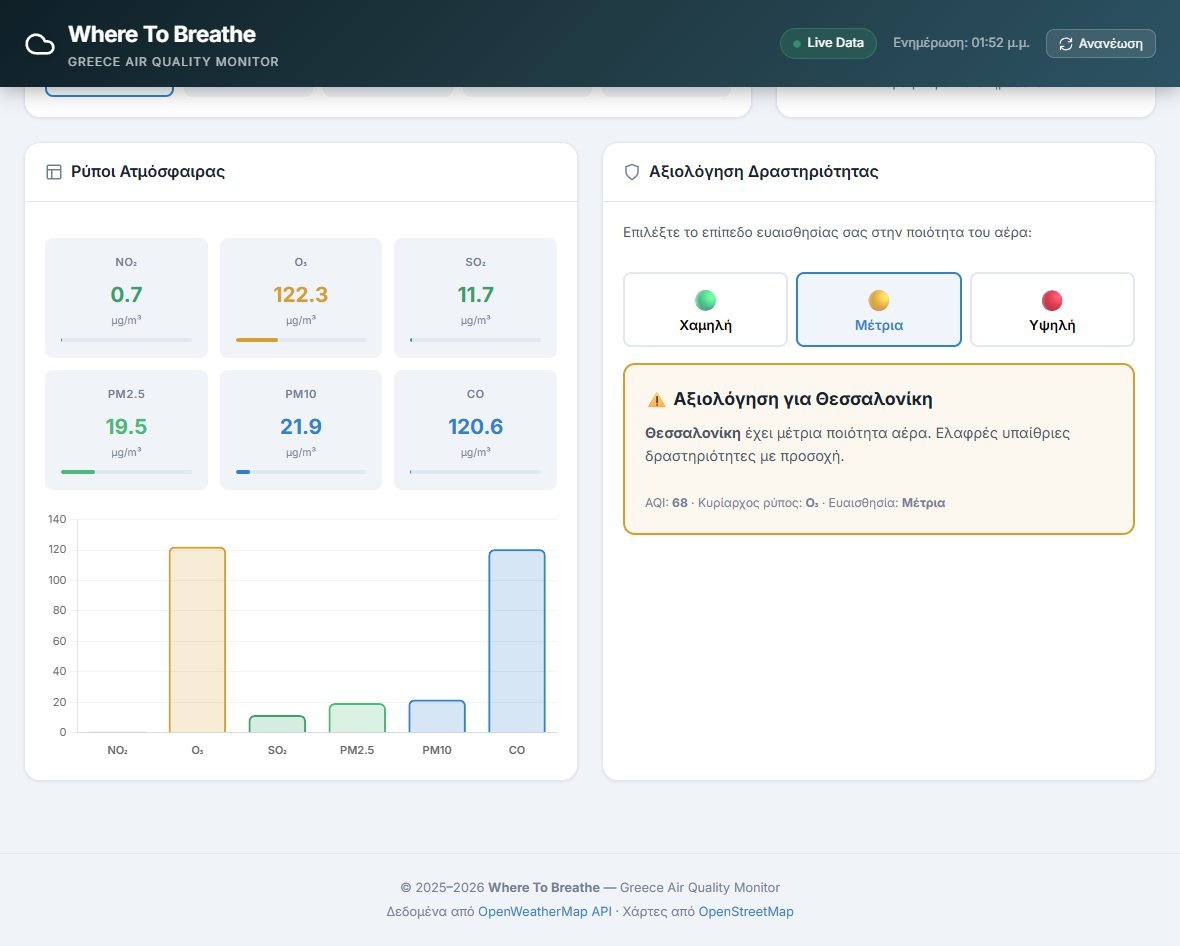Click the Αξιολόγηση για Θεσσαλονίκη heading
1180x946 pixels.
(x=802, y=399)
